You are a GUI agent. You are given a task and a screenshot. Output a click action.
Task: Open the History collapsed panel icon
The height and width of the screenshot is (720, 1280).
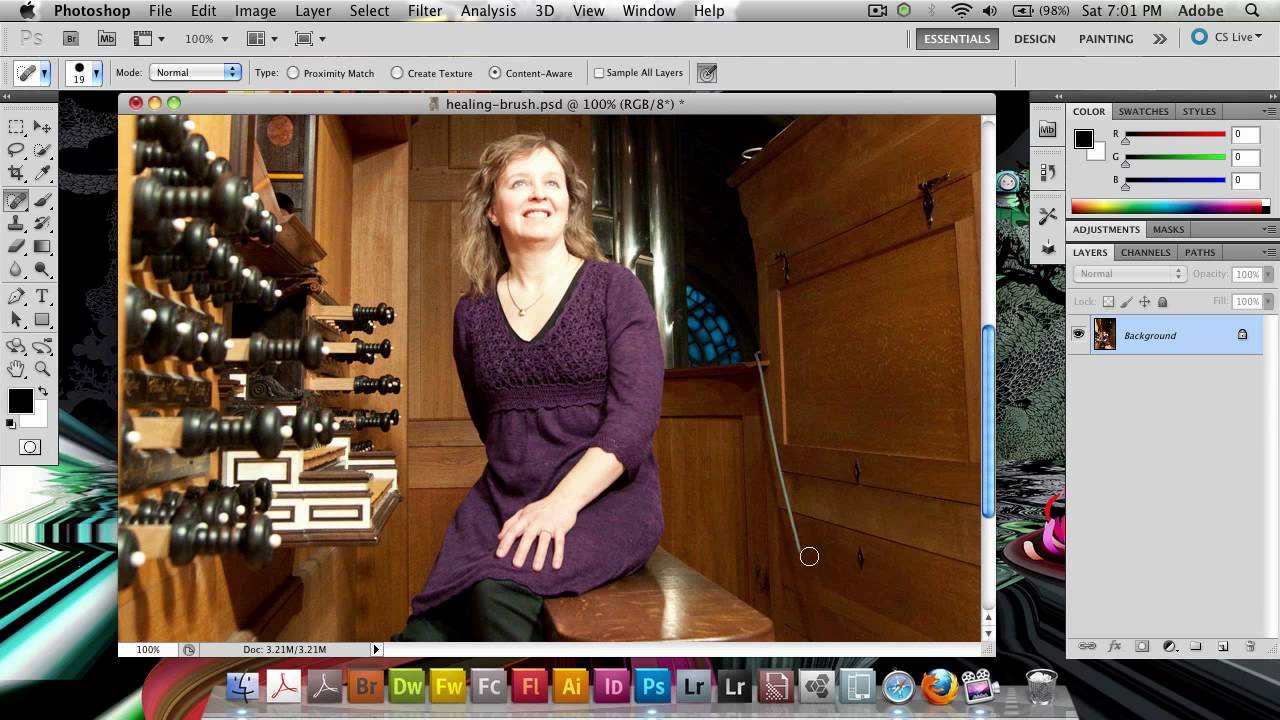(x=1047, y=172)
